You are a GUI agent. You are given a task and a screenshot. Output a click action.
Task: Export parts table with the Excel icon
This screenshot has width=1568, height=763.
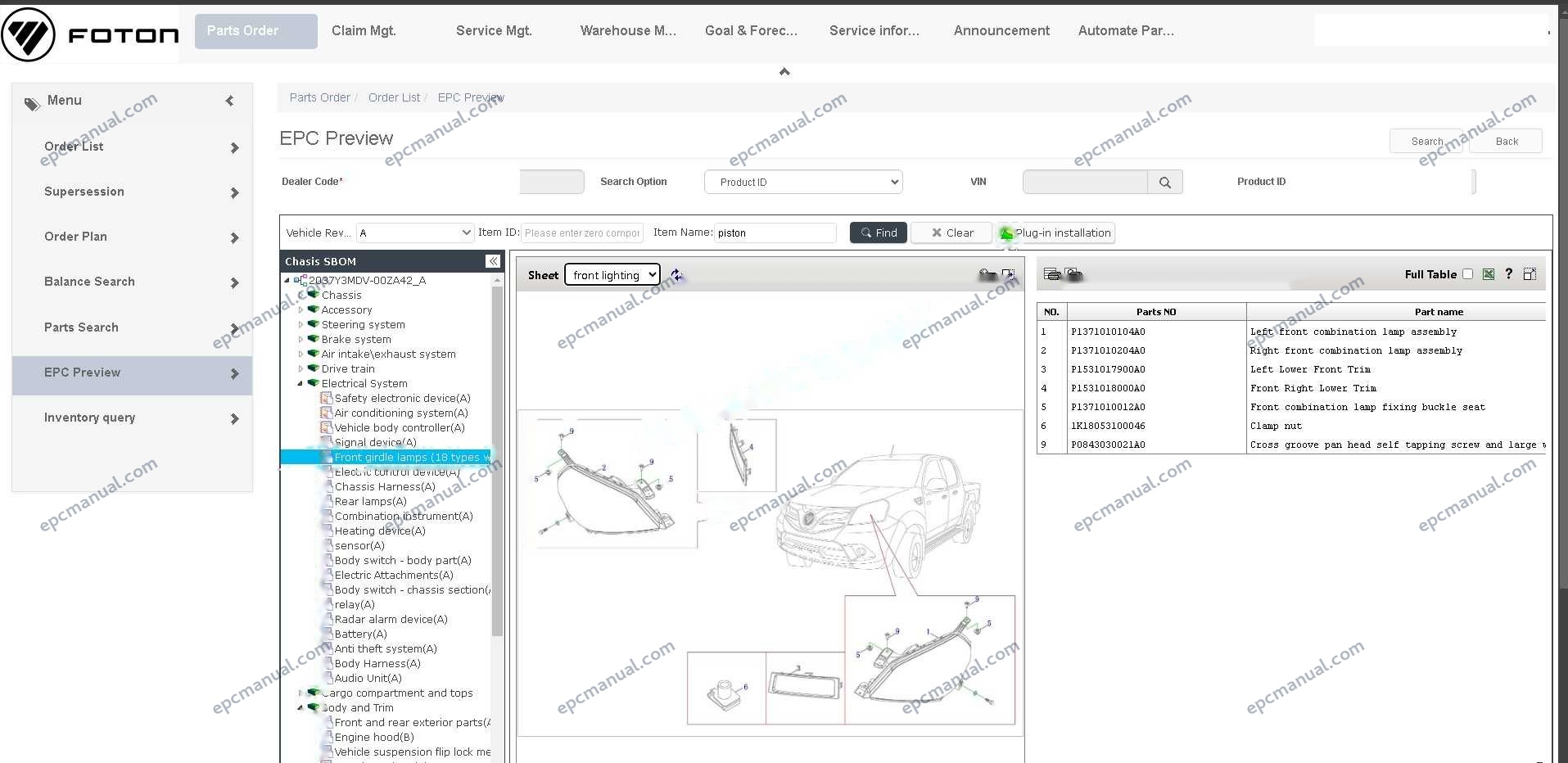[1489, 274]
